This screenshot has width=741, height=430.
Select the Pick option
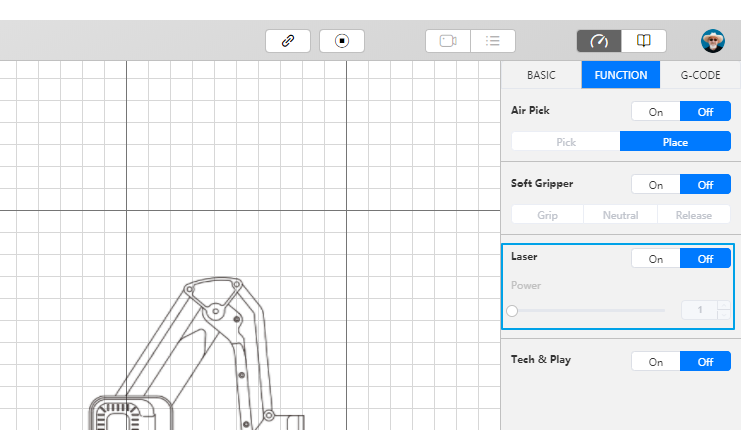(566, 142)
